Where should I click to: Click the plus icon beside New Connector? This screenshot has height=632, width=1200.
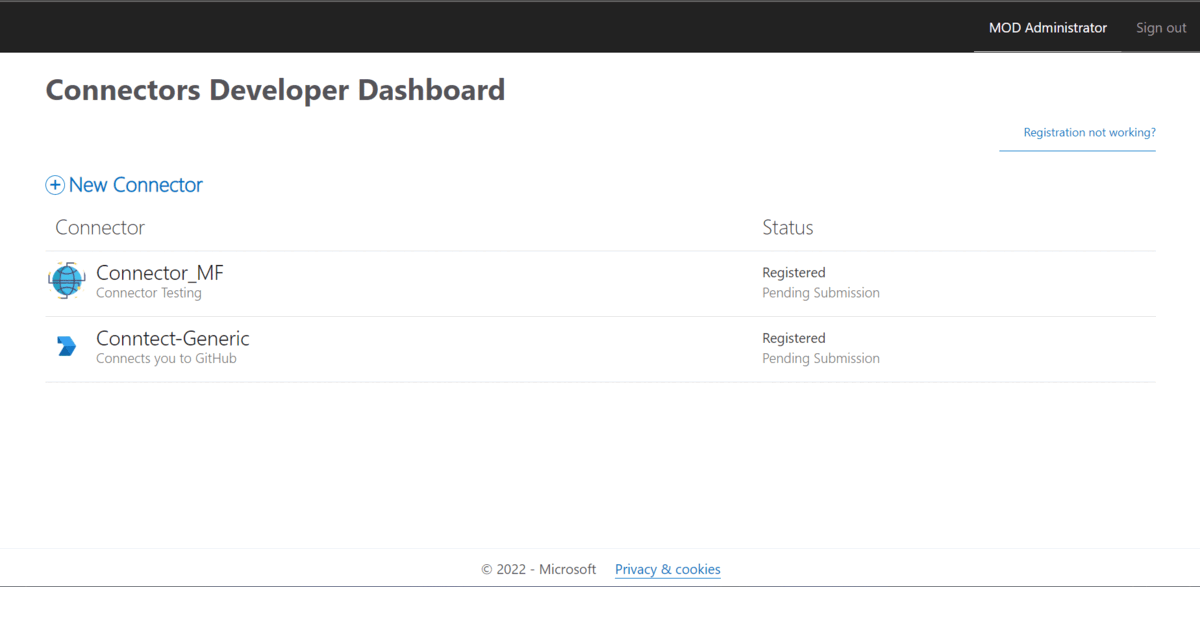56,185
